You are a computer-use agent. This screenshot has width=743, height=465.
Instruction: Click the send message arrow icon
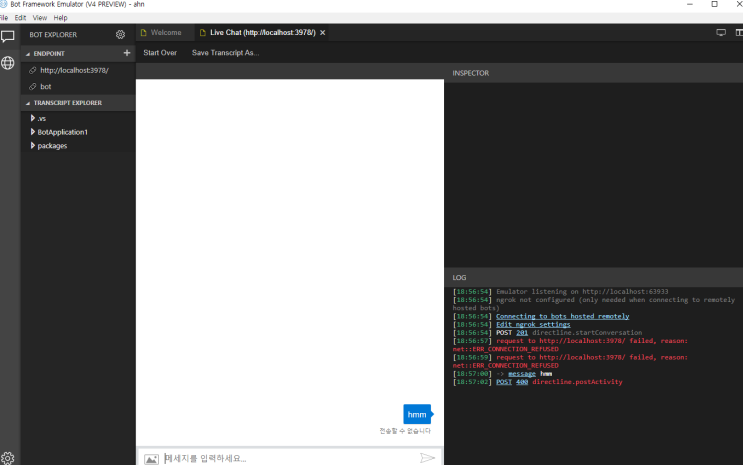click(x=427, y=458)
